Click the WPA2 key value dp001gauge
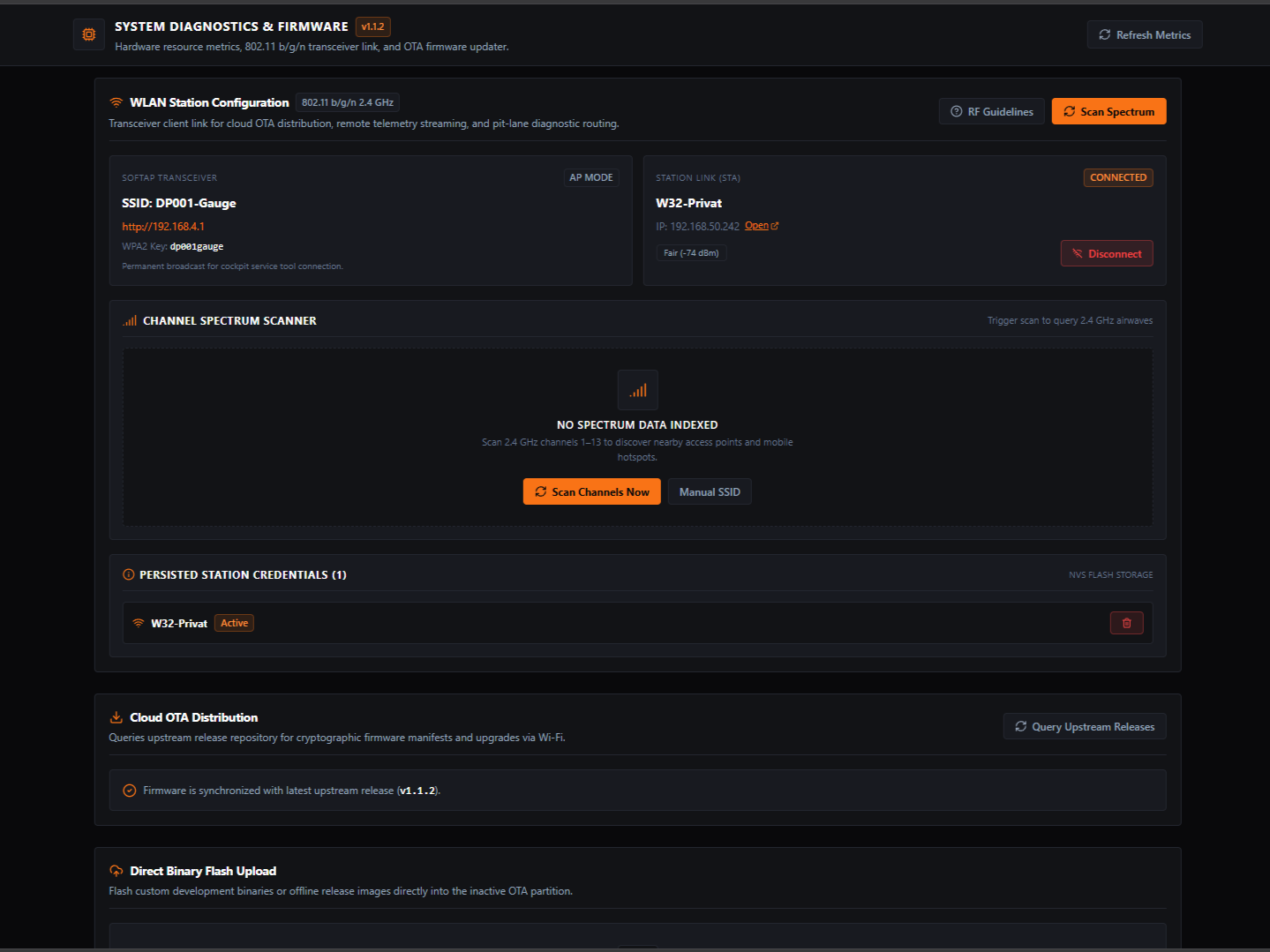 197,247
